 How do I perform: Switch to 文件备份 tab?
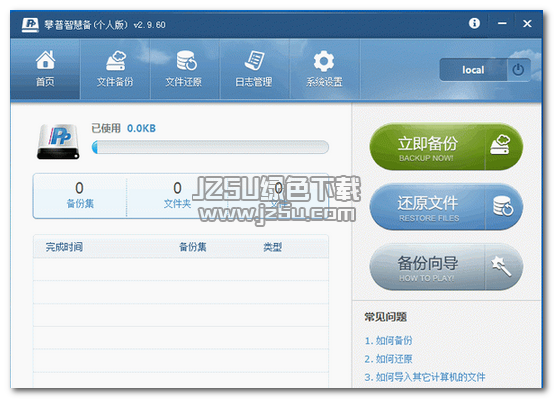(115, 69)
